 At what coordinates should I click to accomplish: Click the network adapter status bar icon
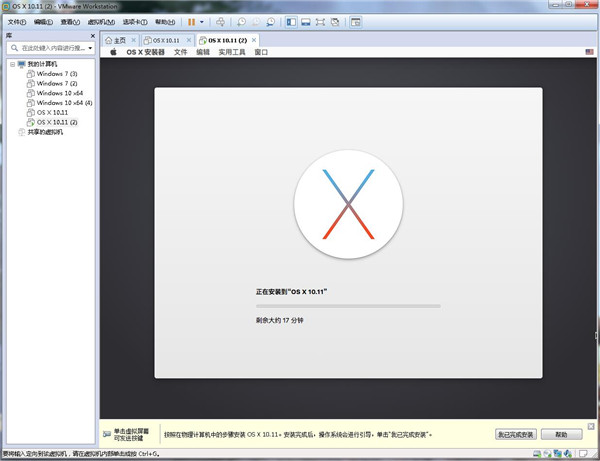(558, 454)
